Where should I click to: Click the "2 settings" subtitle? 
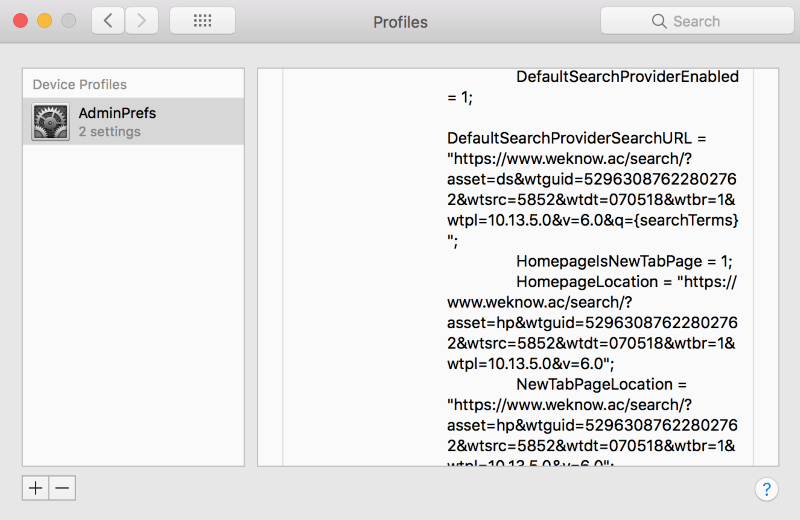[109, 132]
